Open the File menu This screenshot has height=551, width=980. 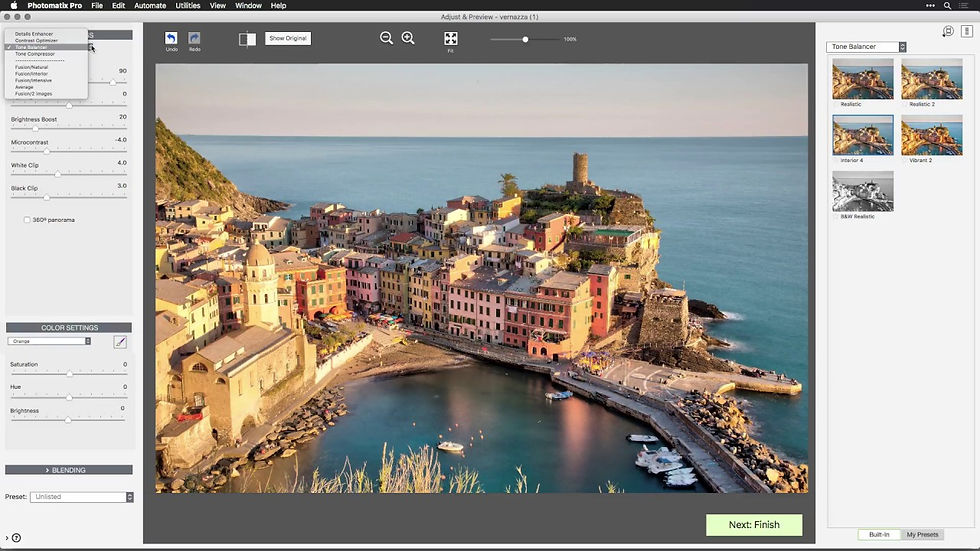click(x=97, y=5)
